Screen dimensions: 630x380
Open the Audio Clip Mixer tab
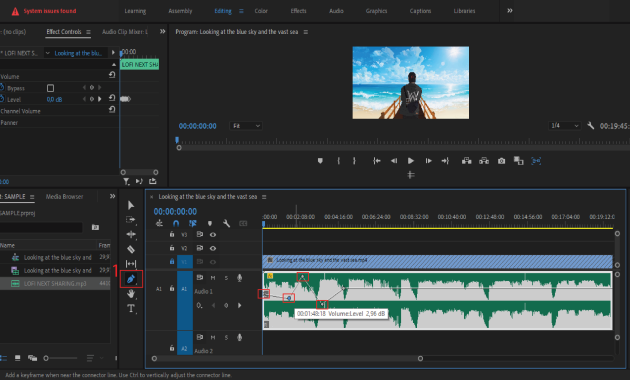pyautogui.click(x=125, y=32)
